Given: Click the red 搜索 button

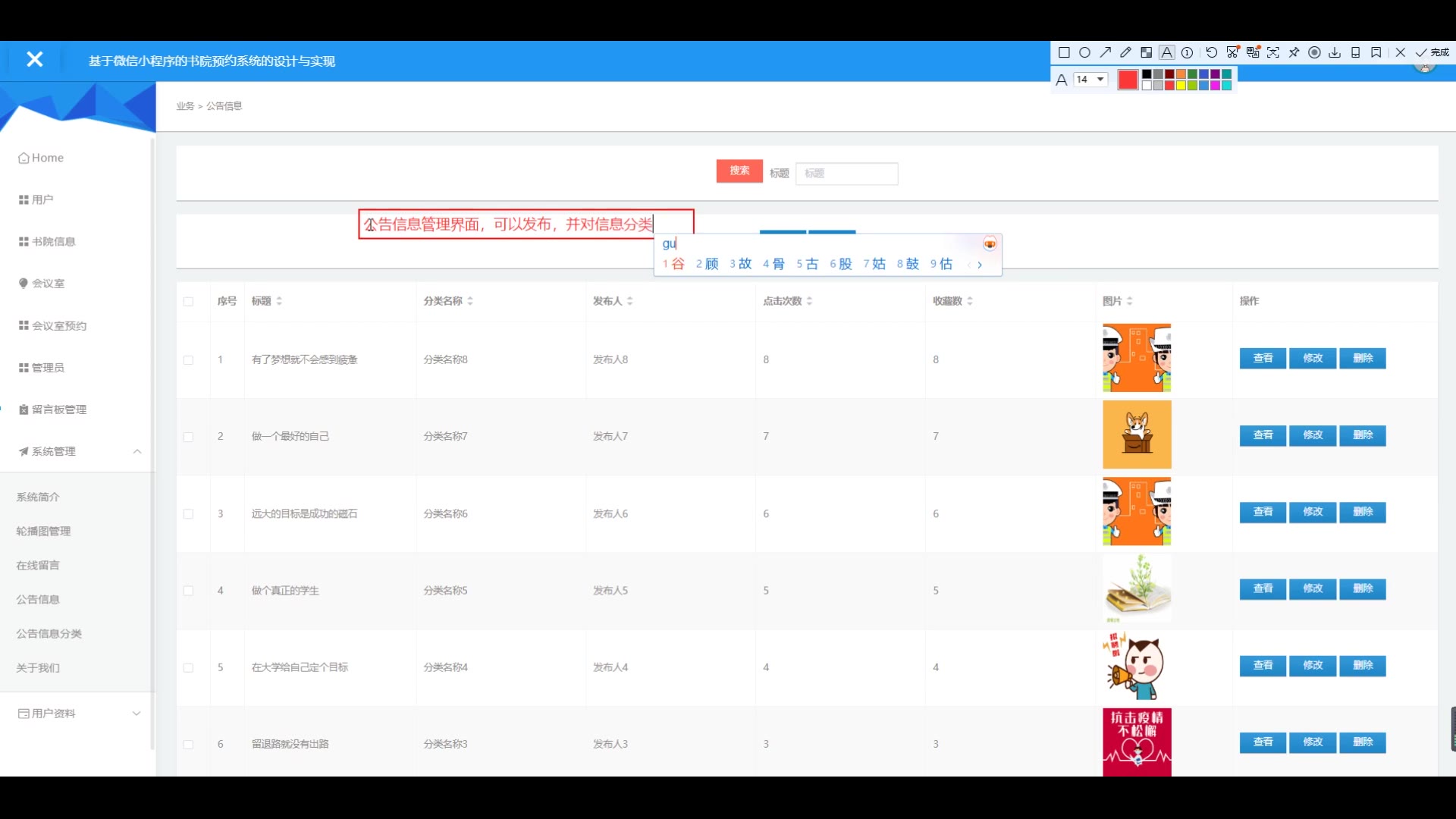Looking at the screenshot, I should click(x=739, y=171).
